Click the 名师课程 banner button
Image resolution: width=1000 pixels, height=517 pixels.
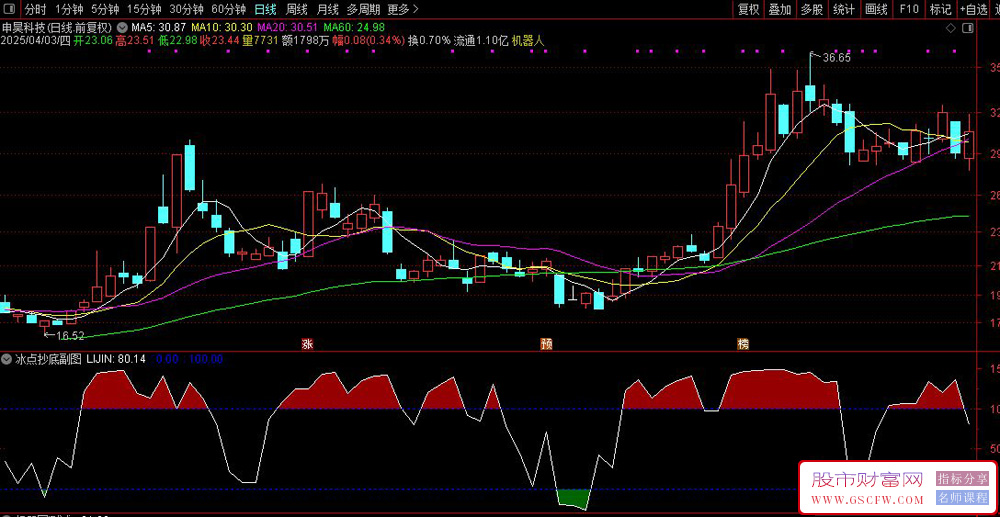tap(962, 498)
